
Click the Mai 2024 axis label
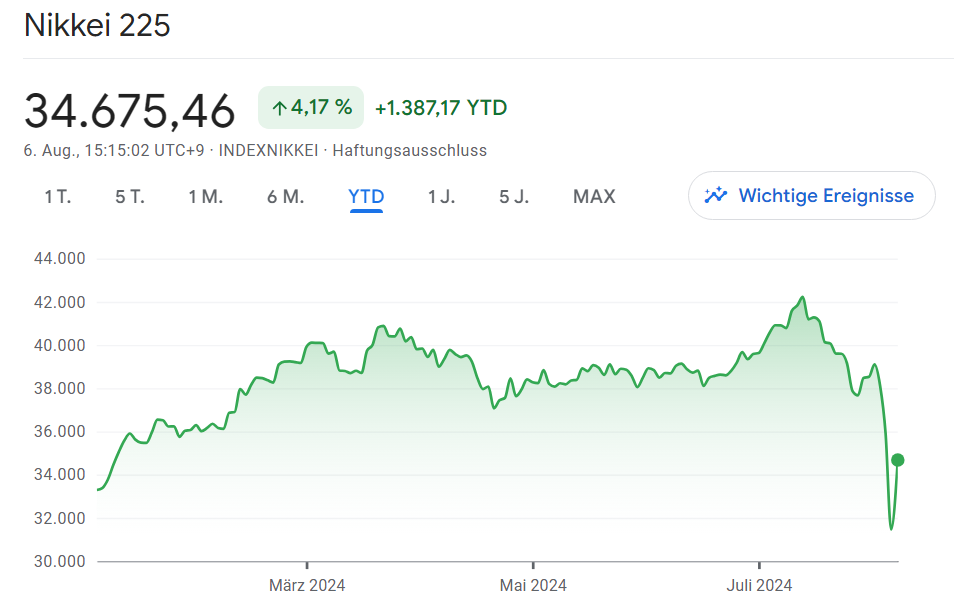pyautogui.click(x=533, y=585)
